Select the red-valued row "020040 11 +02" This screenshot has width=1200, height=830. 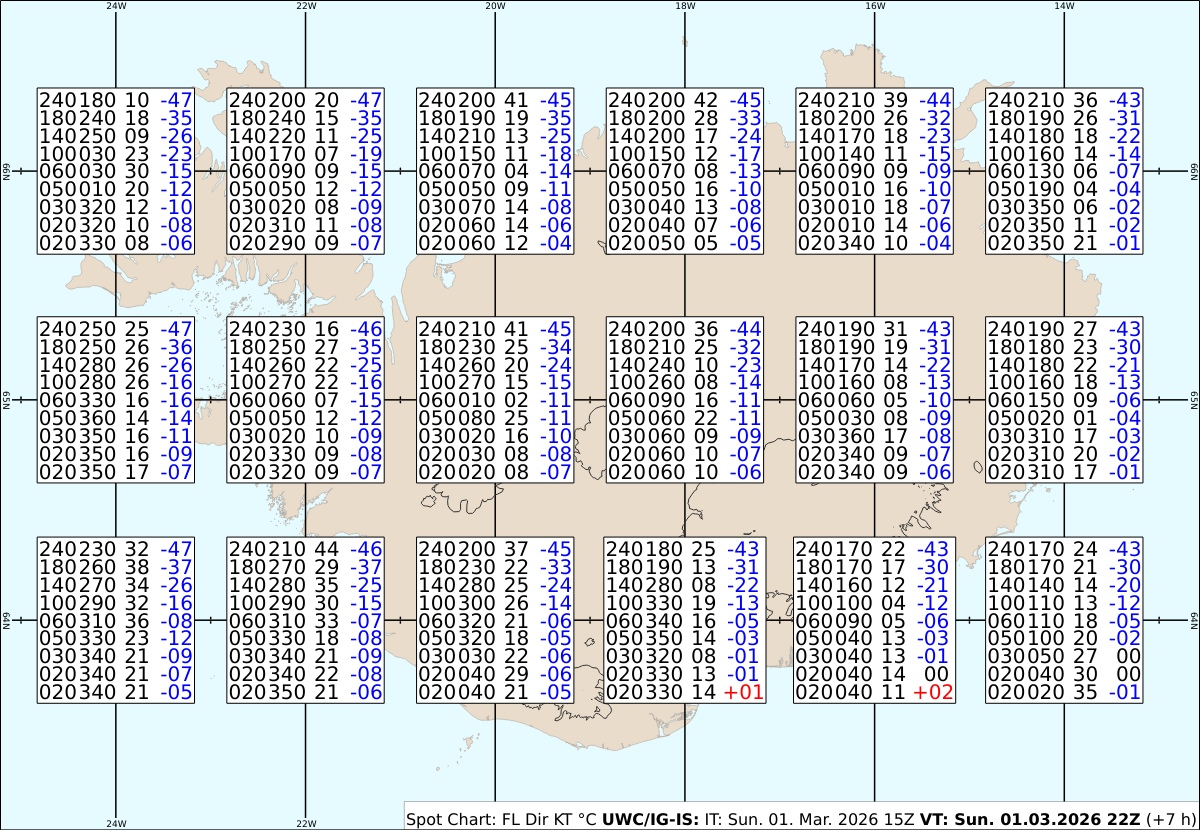coord(874,692)
